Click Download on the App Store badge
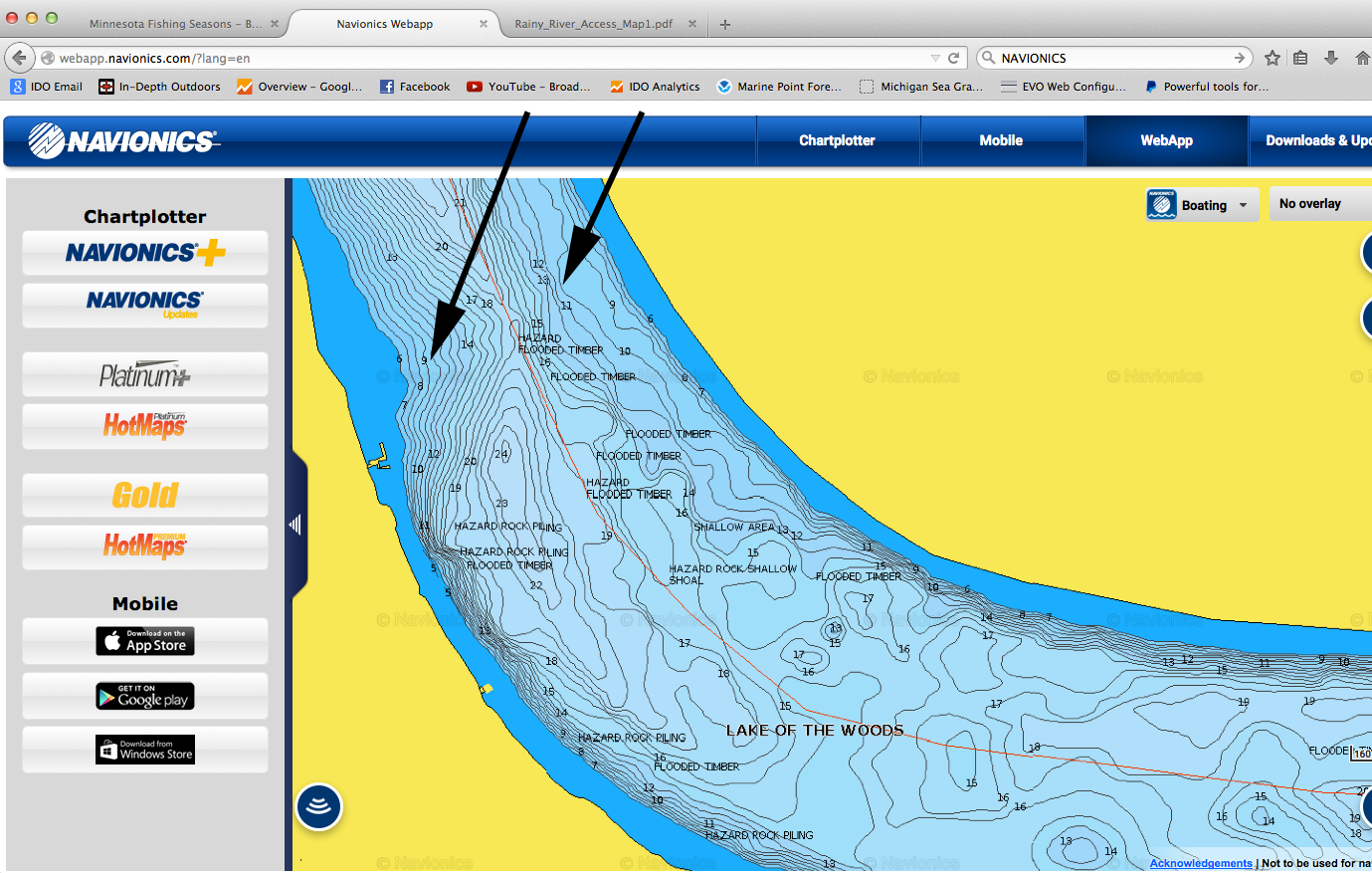Viewport: 1372px width, 873px height. click(145, 641)
